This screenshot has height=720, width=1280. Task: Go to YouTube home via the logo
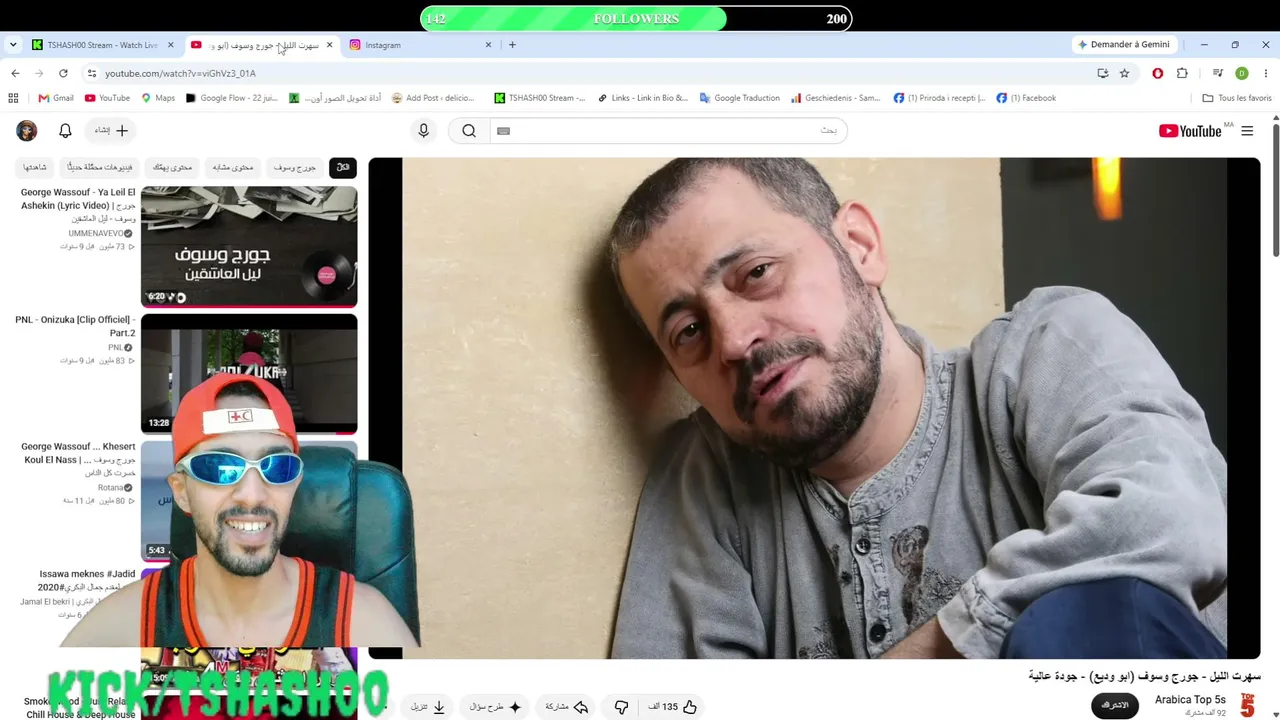point(1190,131)
